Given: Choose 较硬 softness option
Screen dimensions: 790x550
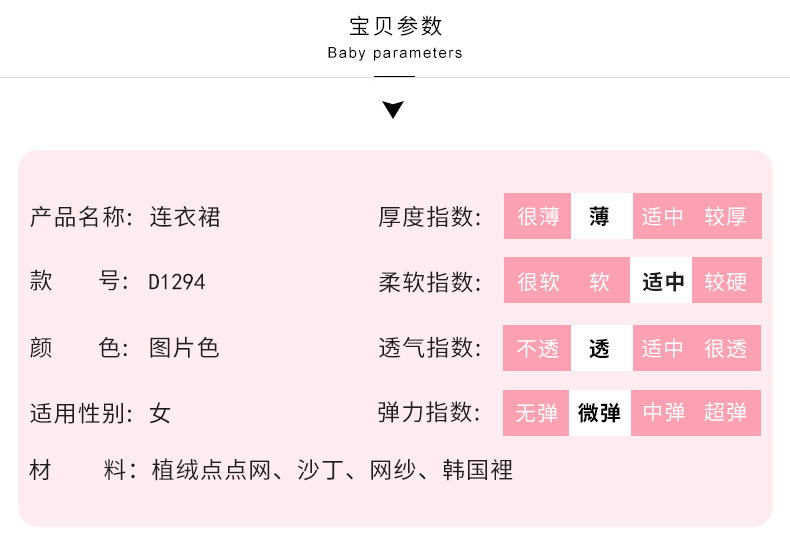Looking at the screenshot, I should (x=726, y=281).
